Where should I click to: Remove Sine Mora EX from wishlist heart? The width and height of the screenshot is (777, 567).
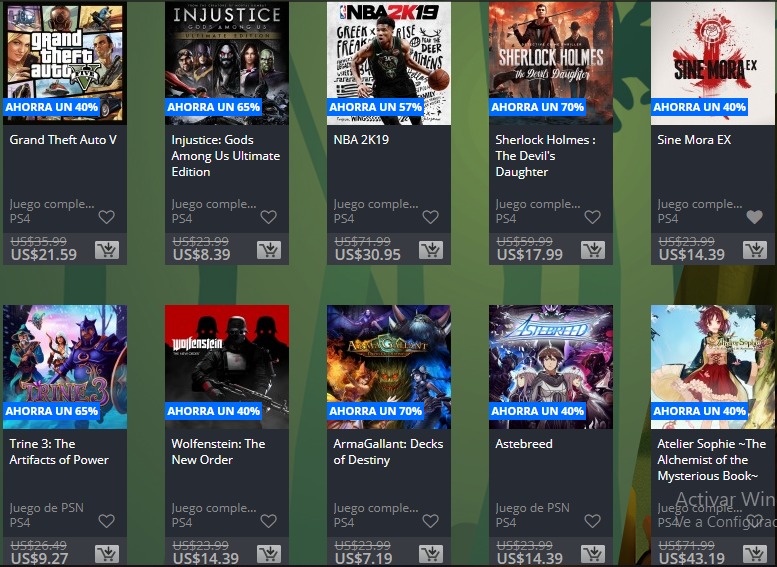[755, 217]
